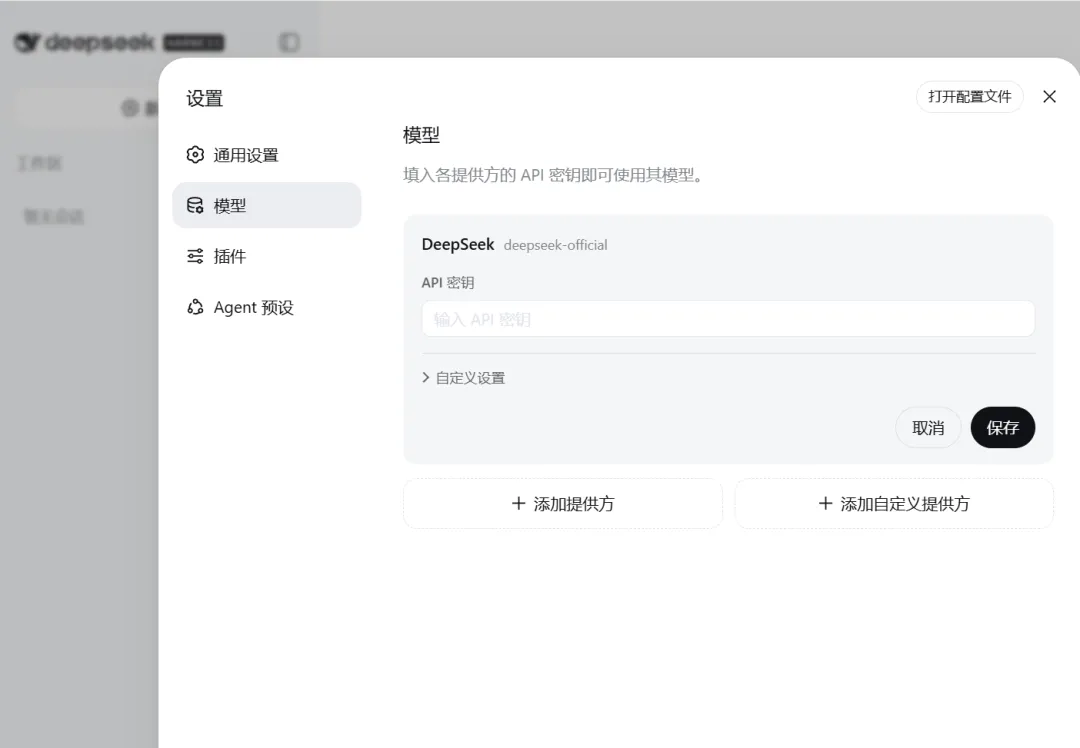Click 添加提供方 button
This screenshot has height=748, width=1080.
[x=563, y=503]
